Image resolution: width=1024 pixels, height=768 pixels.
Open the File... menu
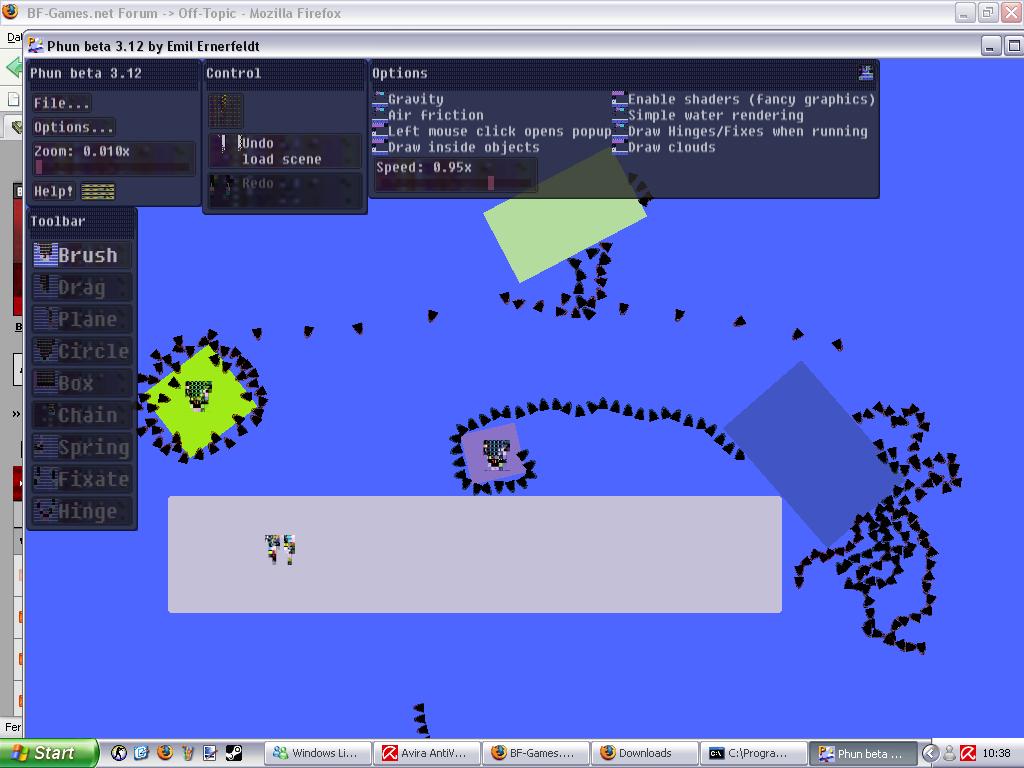click(x=61, y=103)
